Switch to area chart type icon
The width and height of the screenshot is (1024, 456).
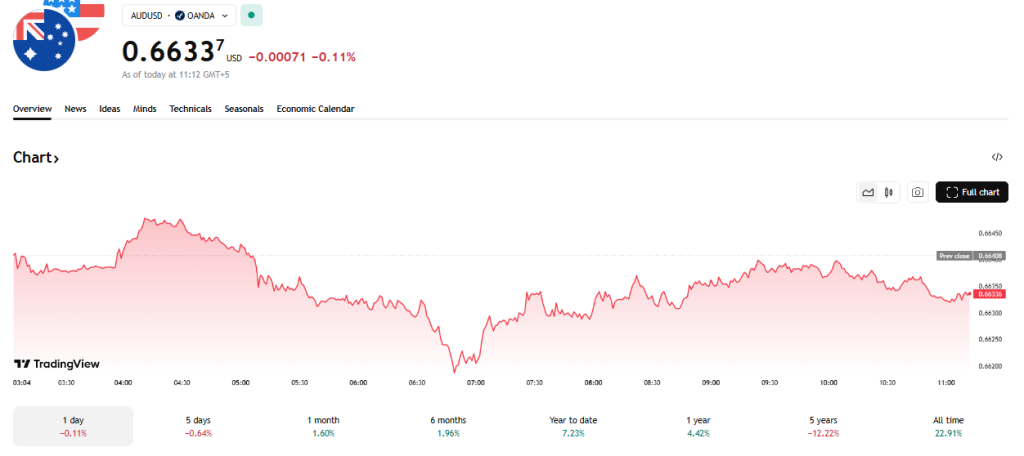pyautogui.click(x=868, y=192)
